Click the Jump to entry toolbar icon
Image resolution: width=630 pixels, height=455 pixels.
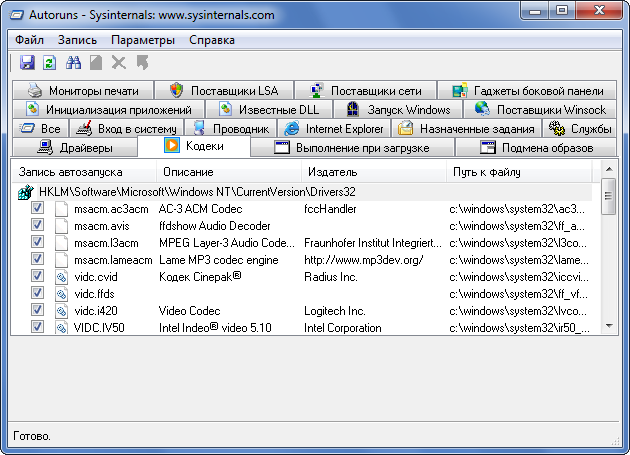pyautogui.click(x=142, y=63)
